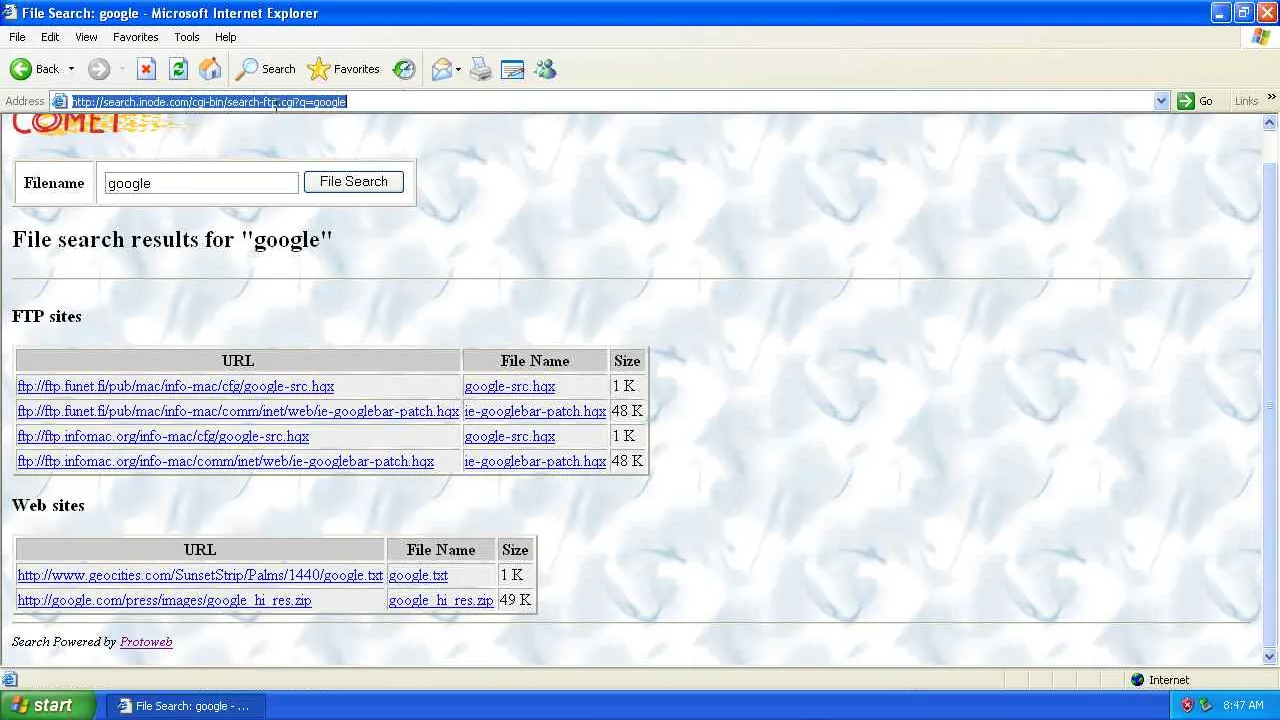Open the geocities.com SunsetStrip google.txt URL link
This screenshot has width=1280, height=720.
pyautogui.click(x=200, y=575)
